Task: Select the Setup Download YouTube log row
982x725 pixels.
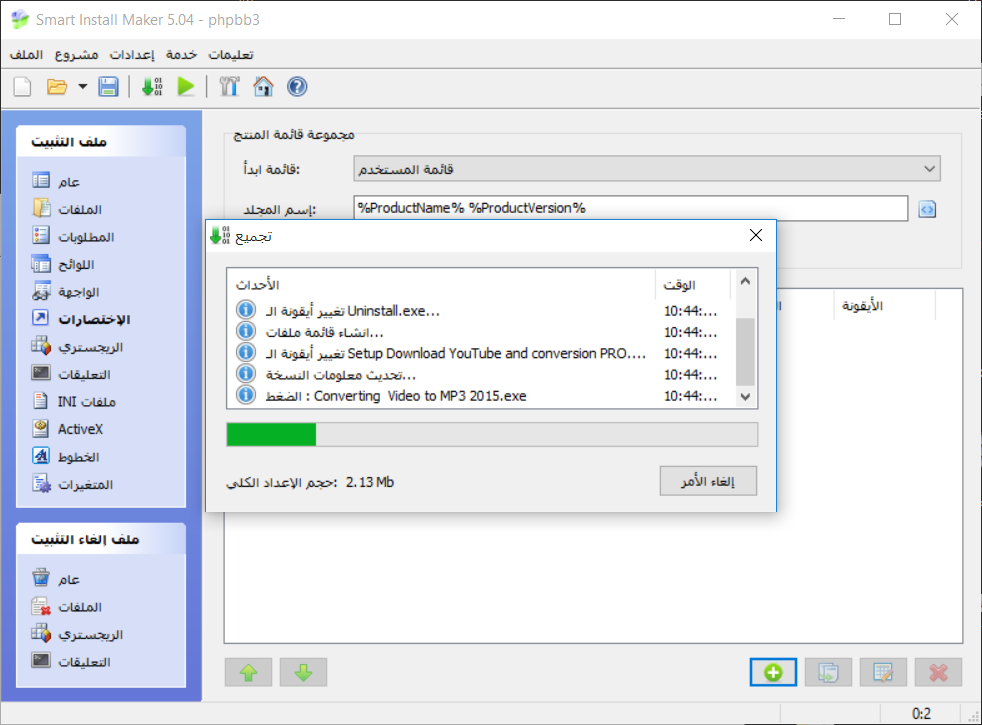Action: pos(481,353)
